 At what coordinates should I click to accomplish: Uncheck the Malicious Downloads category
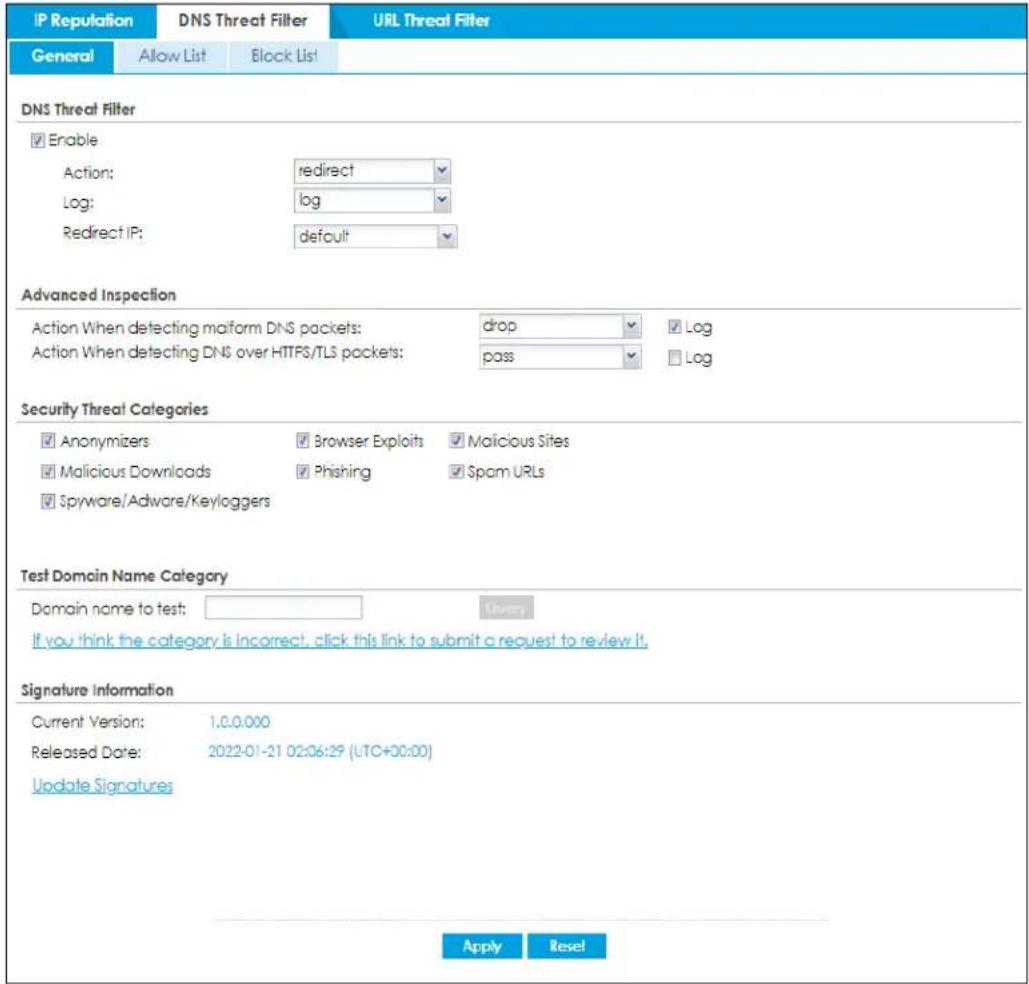tap(48, 471)
